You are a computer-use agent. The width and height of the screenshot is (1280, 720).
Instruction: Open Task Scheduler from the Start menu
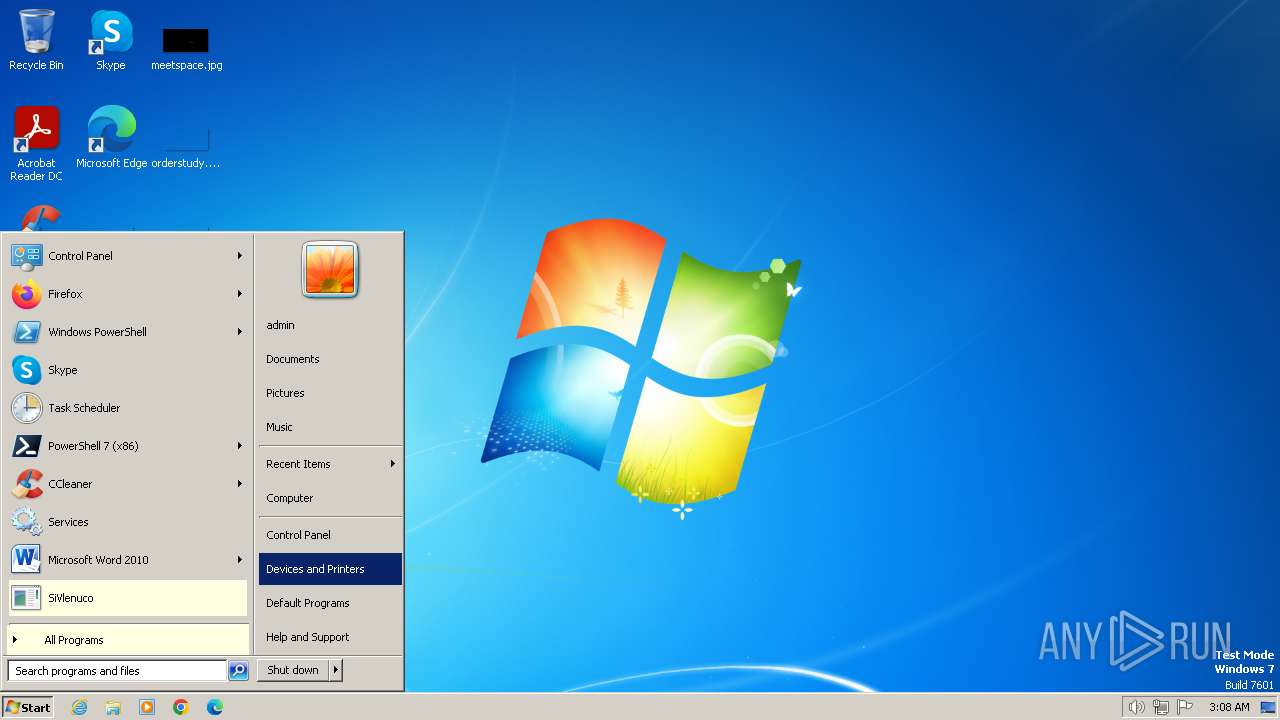(128, 408)
